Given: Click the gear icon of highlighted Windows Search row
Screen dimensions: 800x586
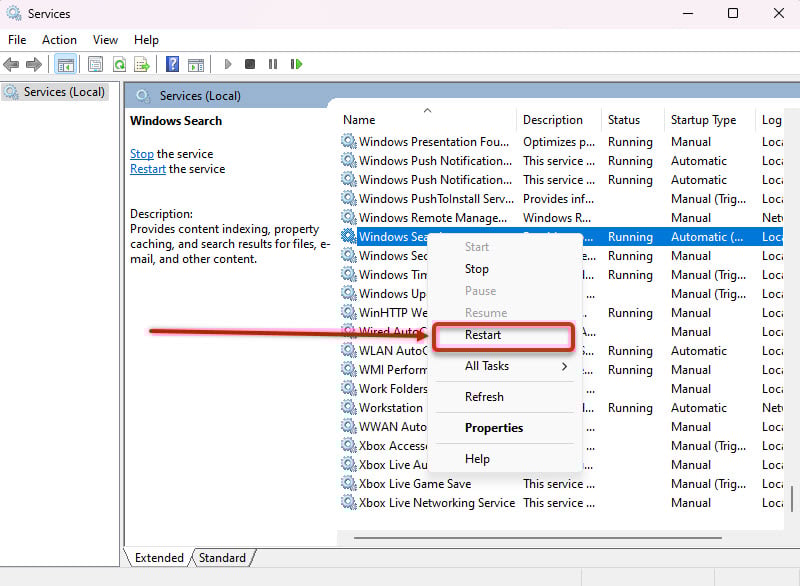Looking at the screenshot, I should pyautogui.click(x=349, y=237).
